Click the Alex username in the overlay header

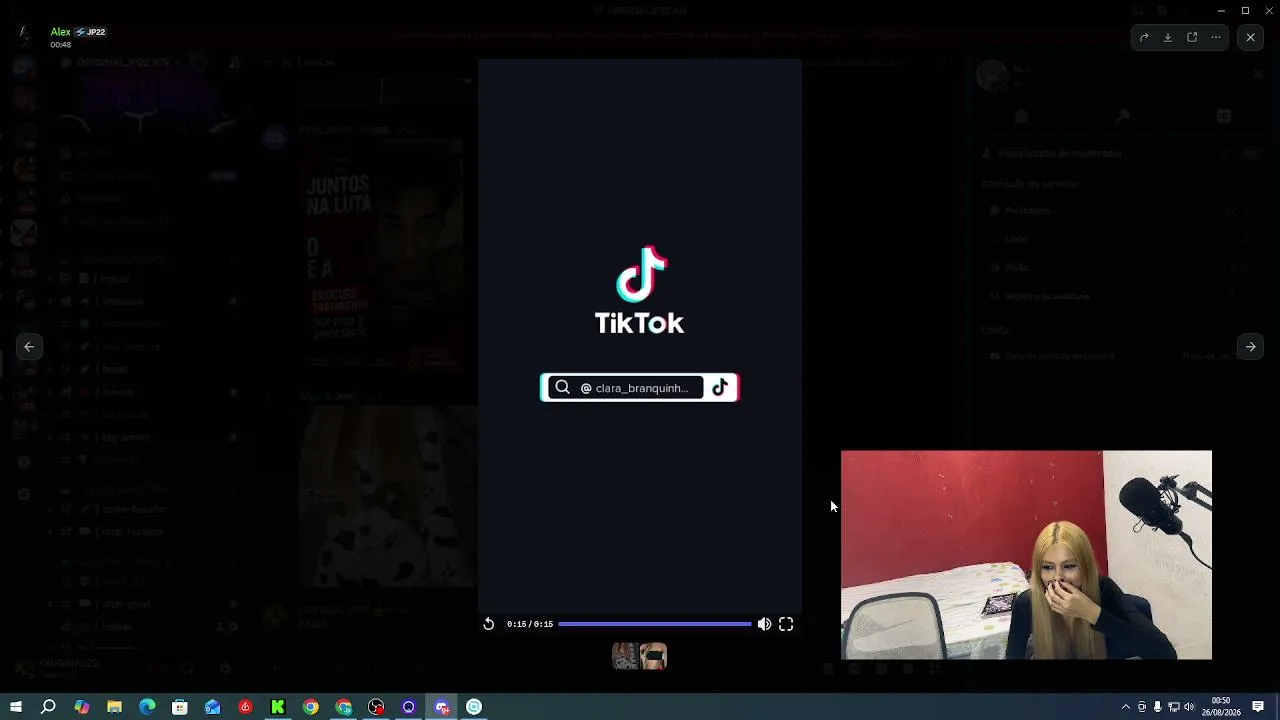60,32
